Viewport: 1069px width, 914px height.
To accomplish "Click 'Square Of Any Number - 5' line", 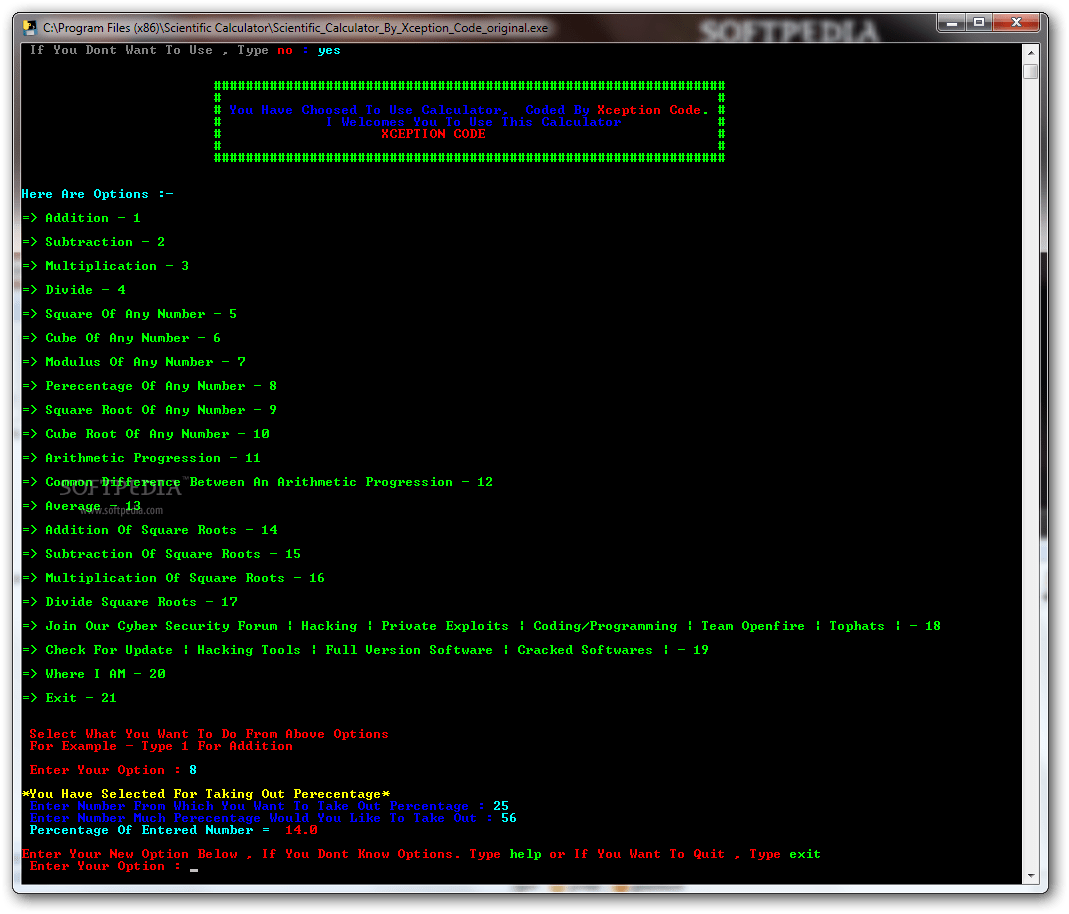I will tap(130, 314).
